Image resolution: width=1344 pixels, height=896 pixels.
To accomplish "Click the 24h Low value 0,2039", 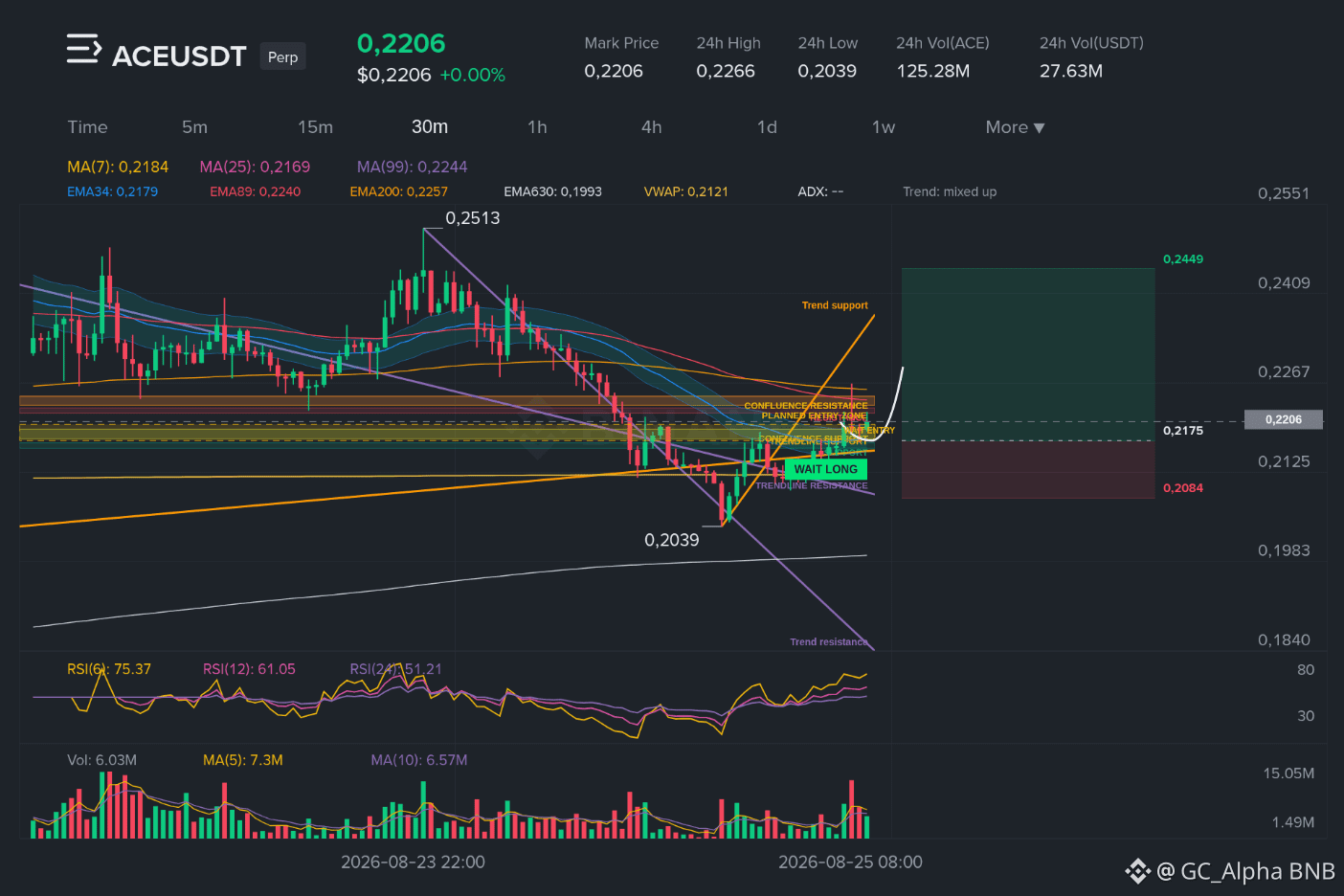I will point(827,71).
